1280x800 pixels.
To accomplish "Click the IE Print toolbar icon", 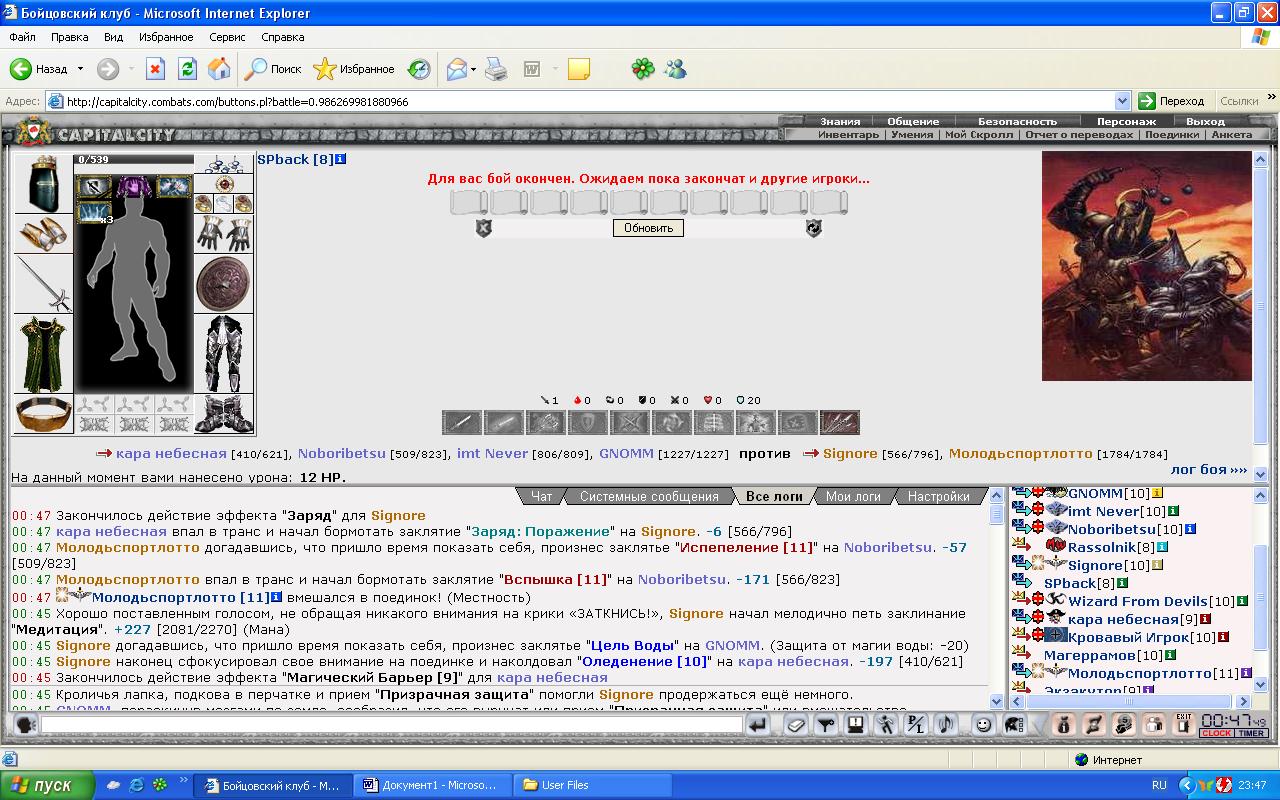I will click(496, 69).
